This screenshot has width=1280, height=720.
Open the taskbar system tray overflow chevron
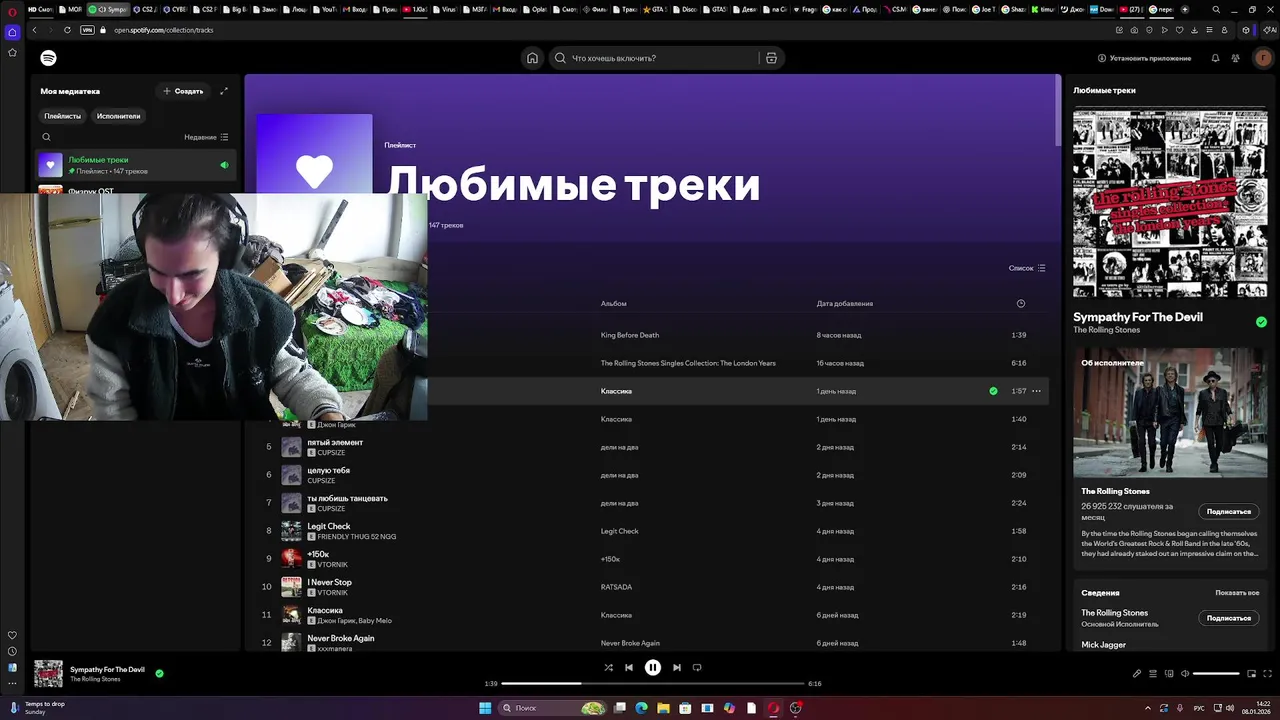coord(1147,708)
